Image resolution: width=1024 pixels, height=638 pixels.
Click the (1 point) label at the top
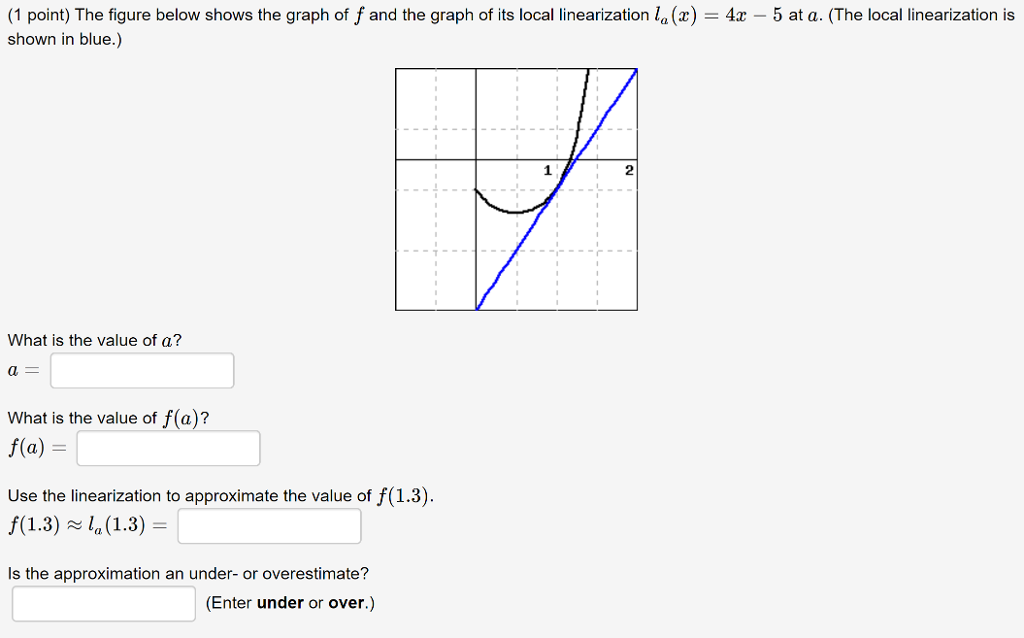(x=36, y=14)
